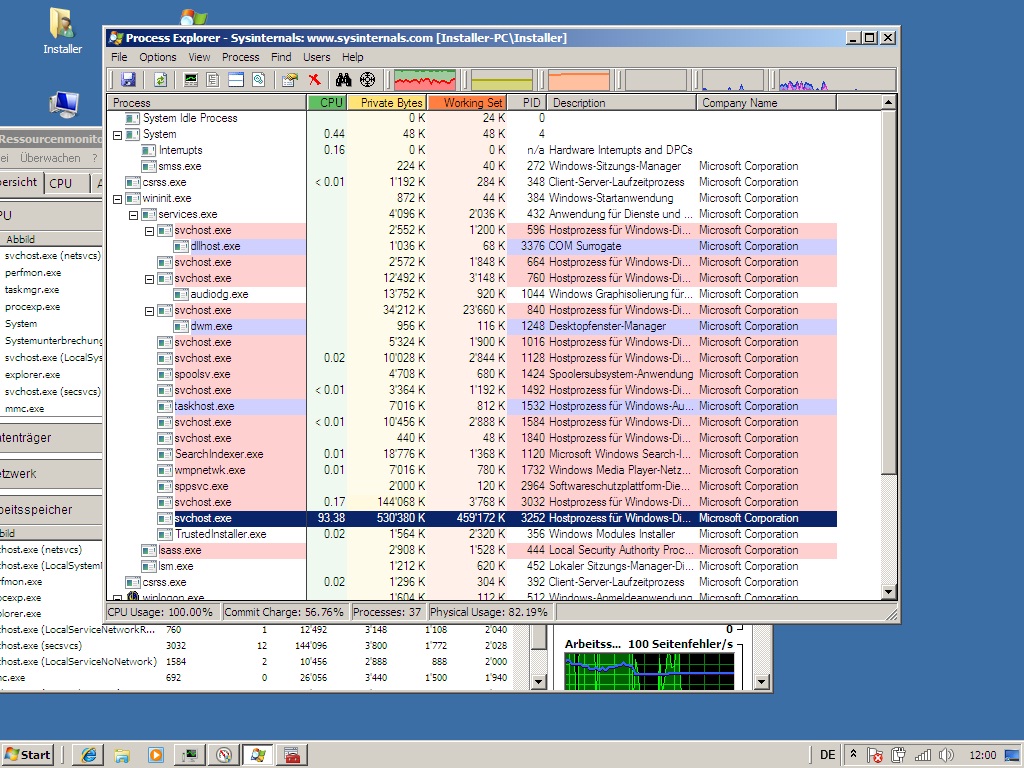1024x768 pixels.
Task: Click the View DLLs/Handles toolbar icon
Action: 259,80
